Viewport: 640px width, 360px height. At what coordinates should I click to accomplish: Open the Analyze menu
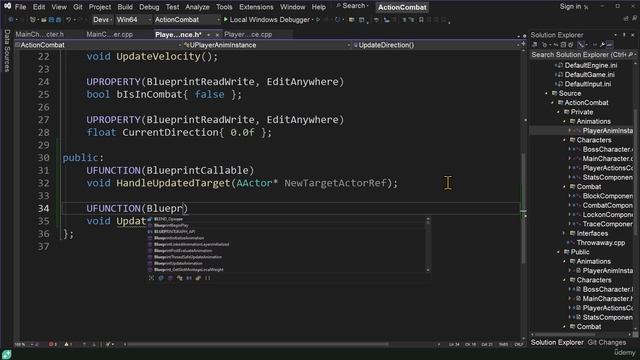(197, 7)
